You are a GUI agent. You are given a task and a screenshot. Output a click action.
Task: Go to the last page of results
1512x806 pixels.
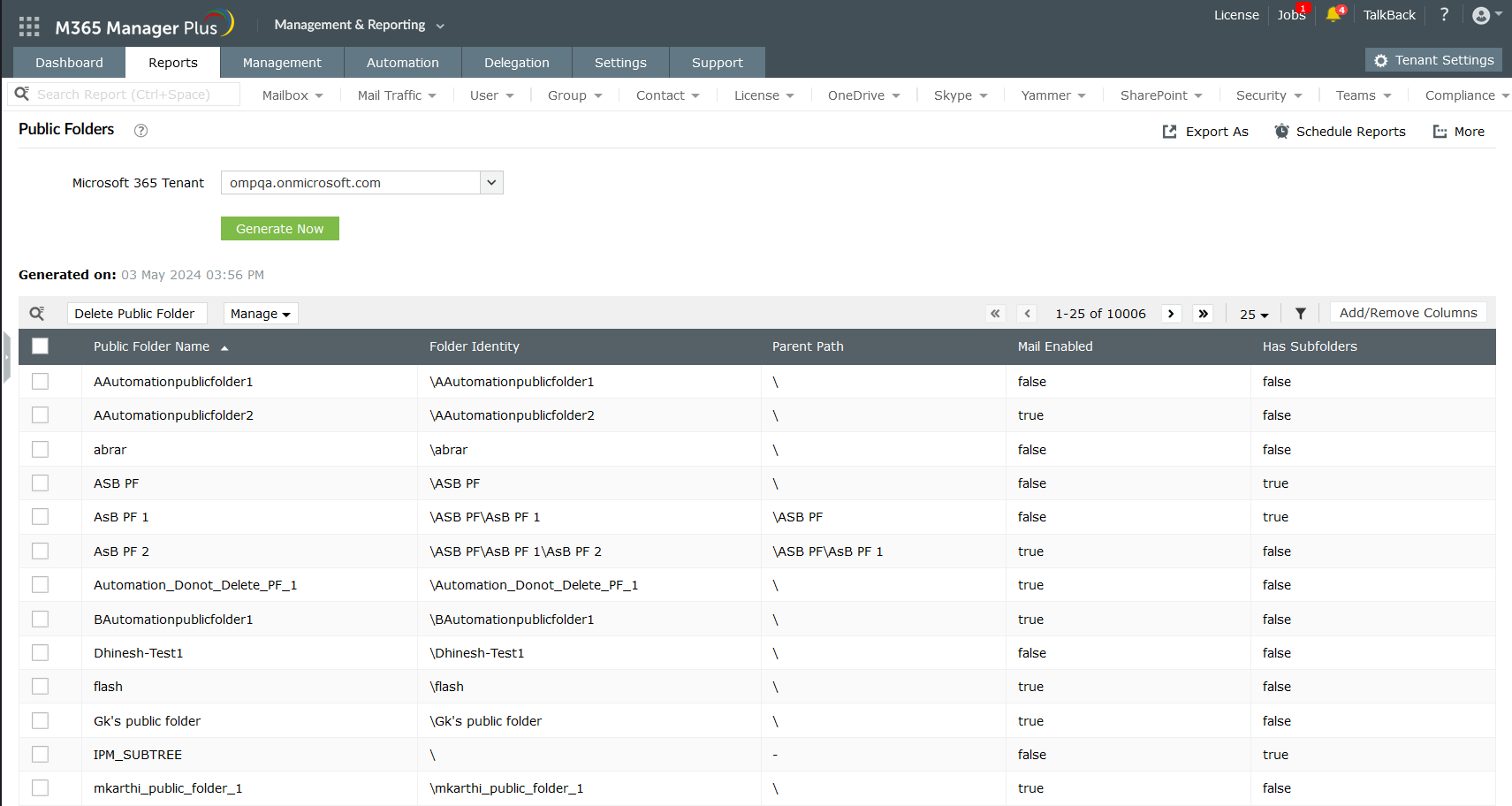1203,314
